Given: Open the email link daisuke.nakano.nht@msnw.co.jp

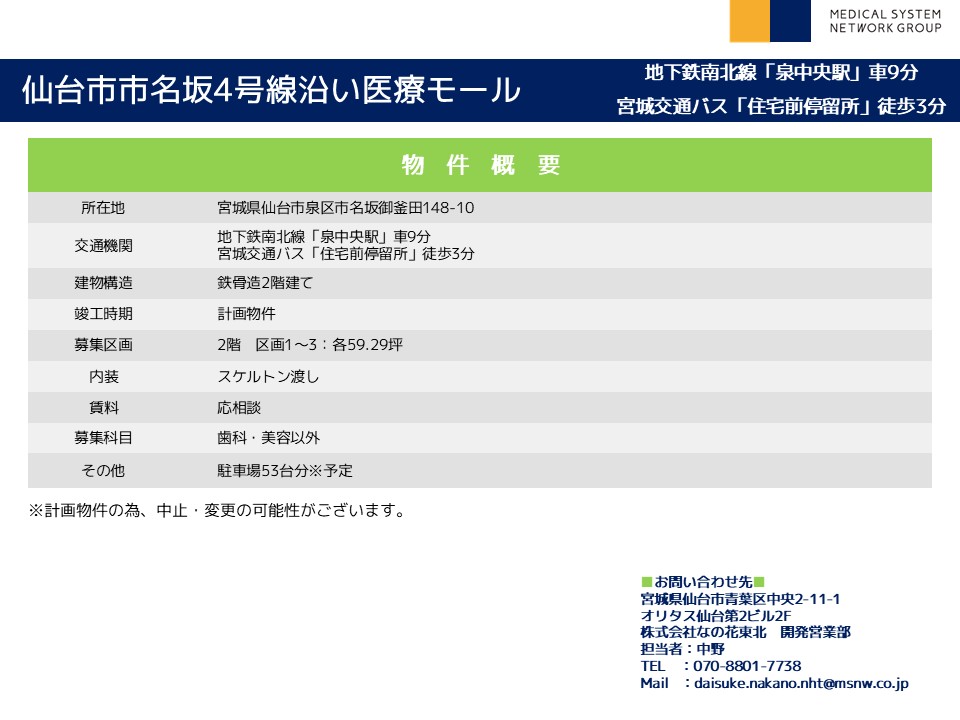Looking at the screenshot, I should [800, 683].
